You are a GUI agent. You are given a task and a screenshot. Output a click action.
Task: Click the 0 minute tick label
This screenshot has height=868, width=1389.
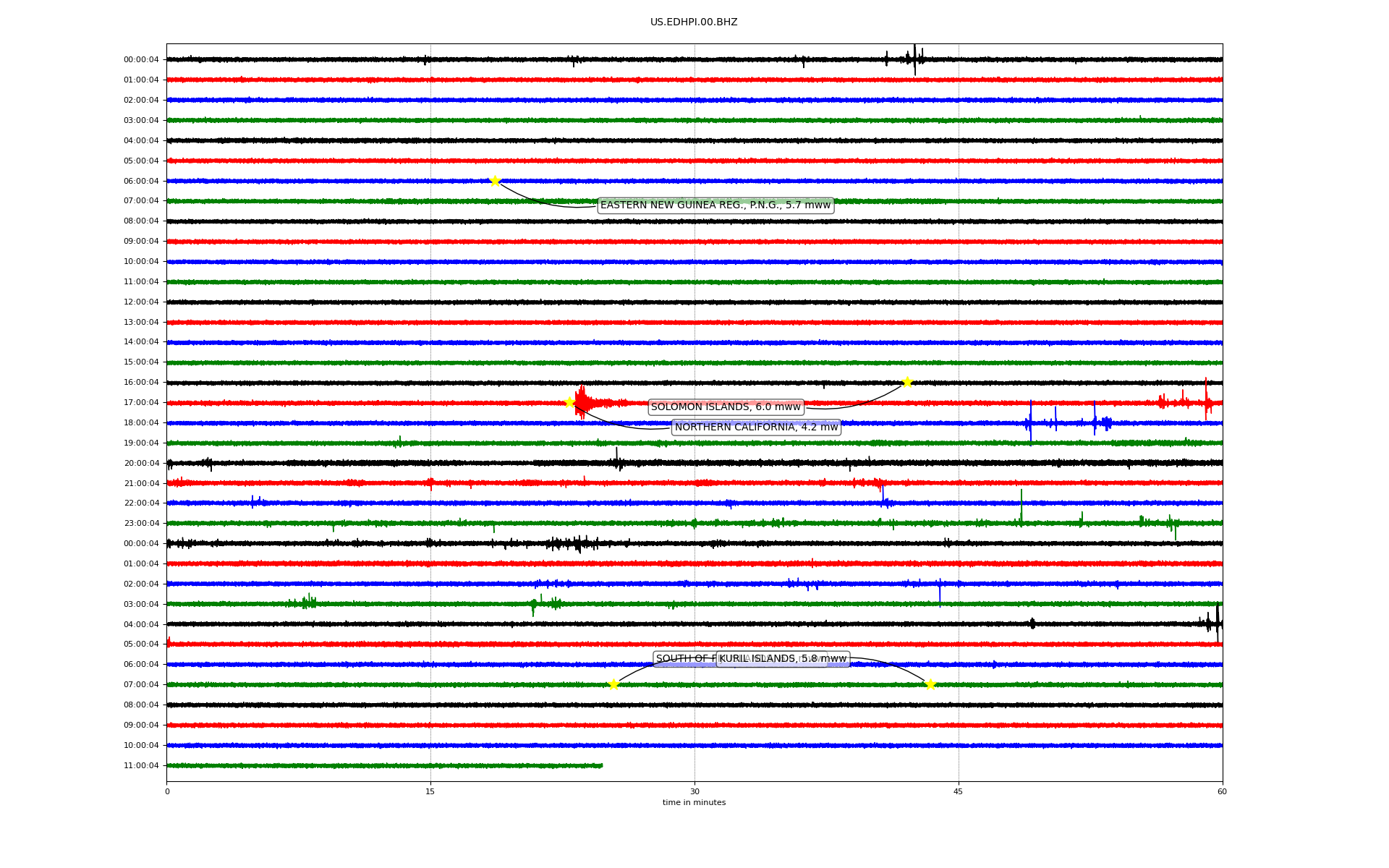click(x=167, y=791)
